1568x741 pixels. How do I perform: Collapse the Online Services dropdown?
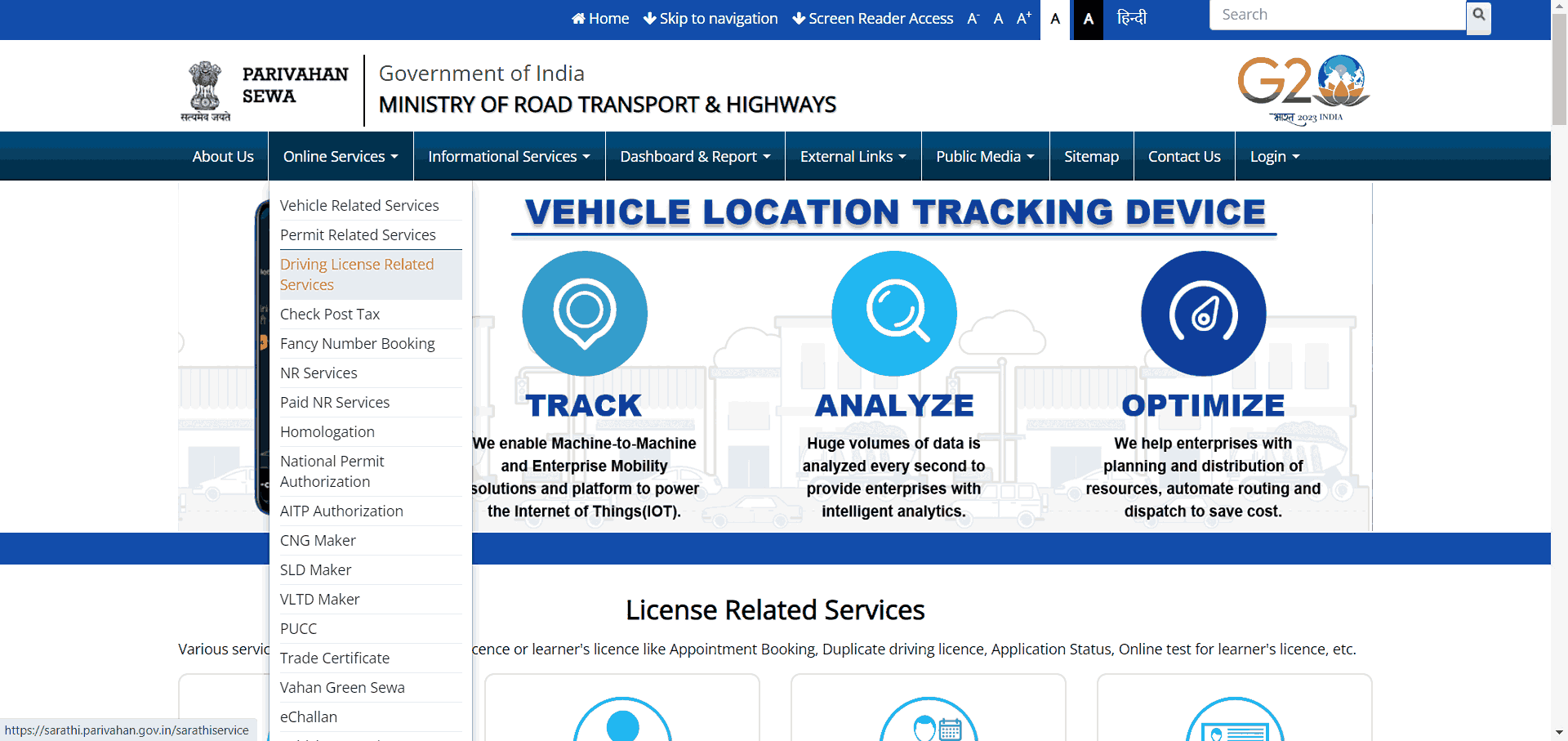click(x=341, y=156)
